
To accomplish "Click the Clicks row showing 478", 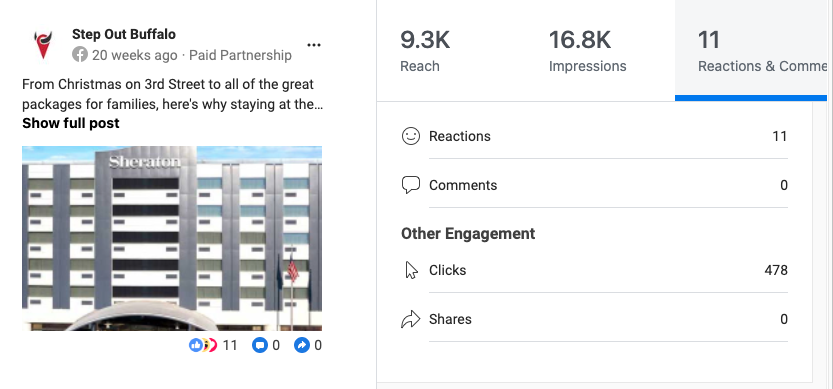I will point(594,270).
